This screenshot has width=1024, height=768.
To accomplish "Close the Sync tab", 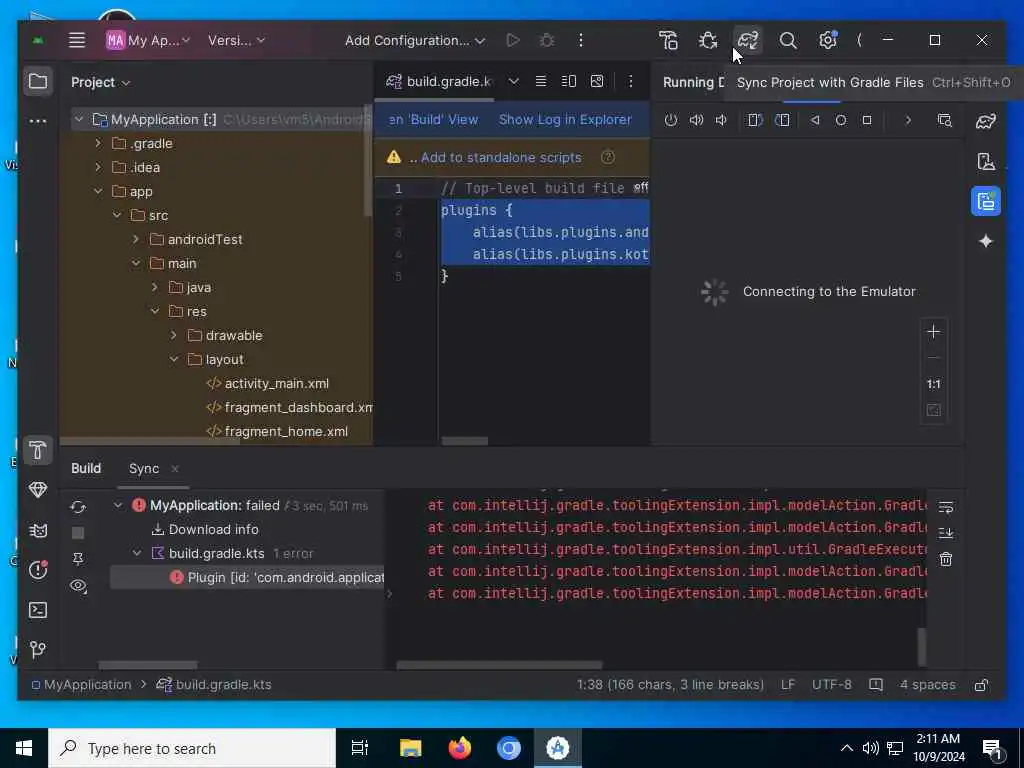I will (x=175, y=469).
